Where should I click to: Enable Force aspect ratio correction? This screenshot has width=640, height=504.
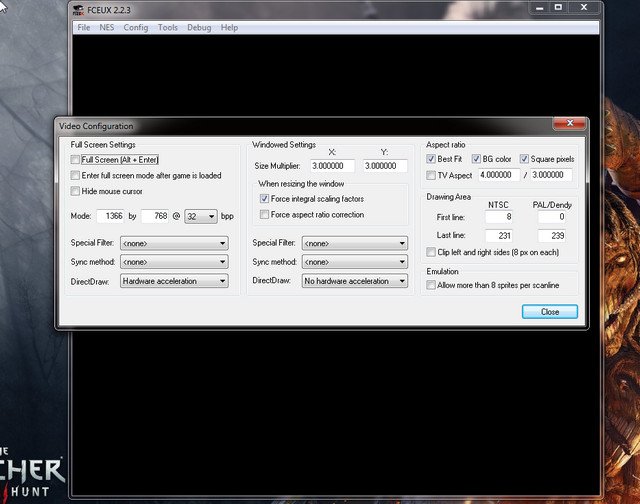pos(264,215)
